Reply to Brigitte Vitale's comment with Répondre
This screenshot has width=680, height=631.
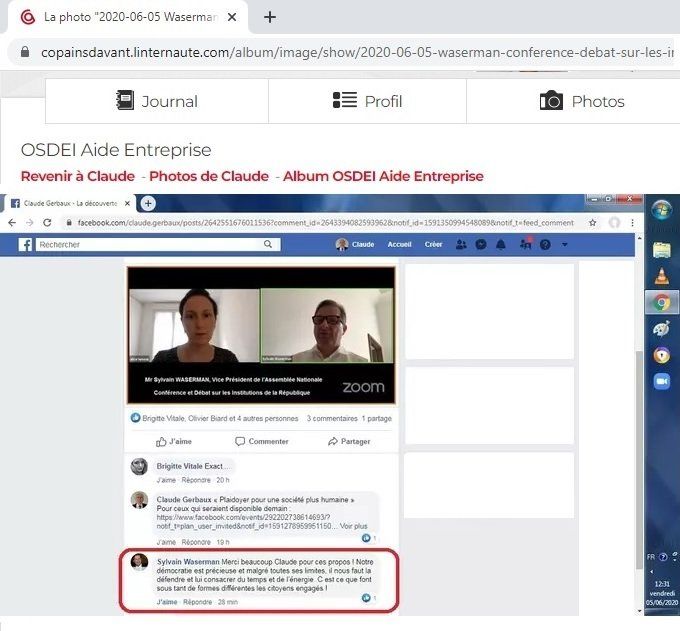196,480
